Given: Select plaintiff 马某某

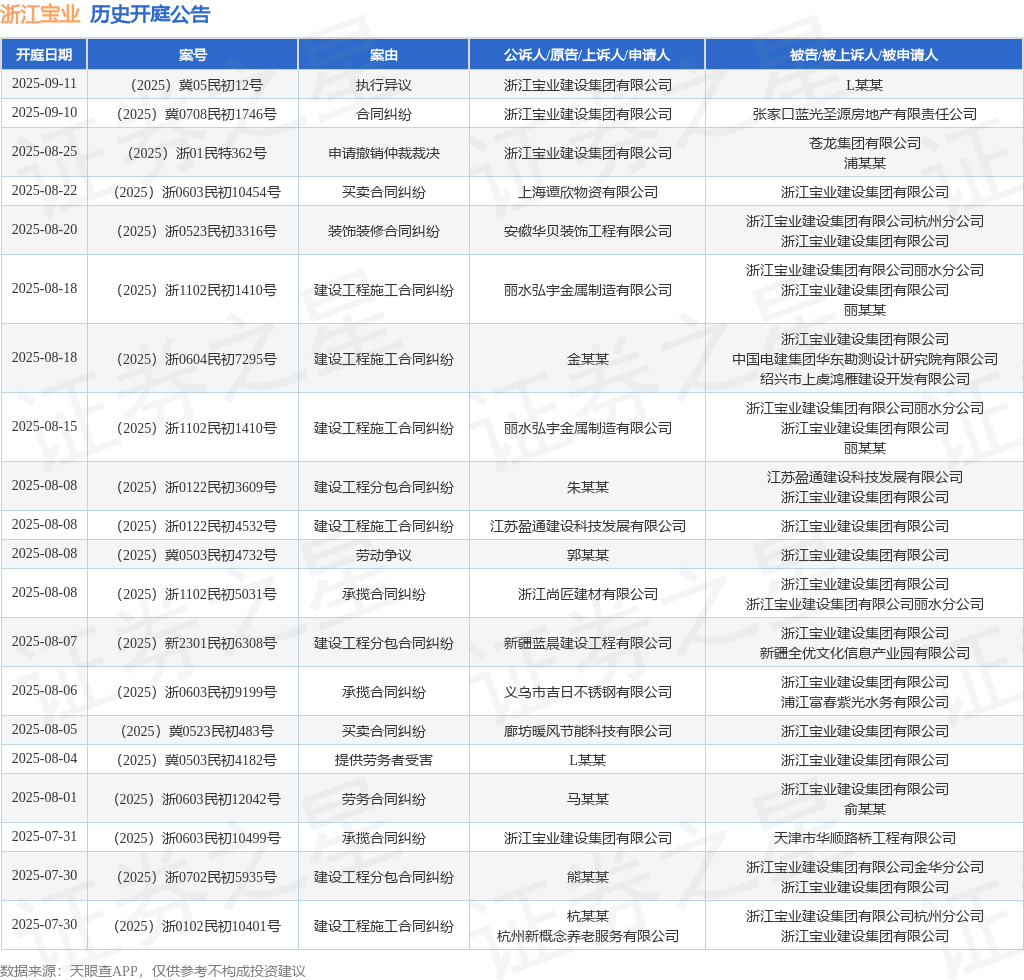Looking at the screenshot, I should [x=588, y=799].
